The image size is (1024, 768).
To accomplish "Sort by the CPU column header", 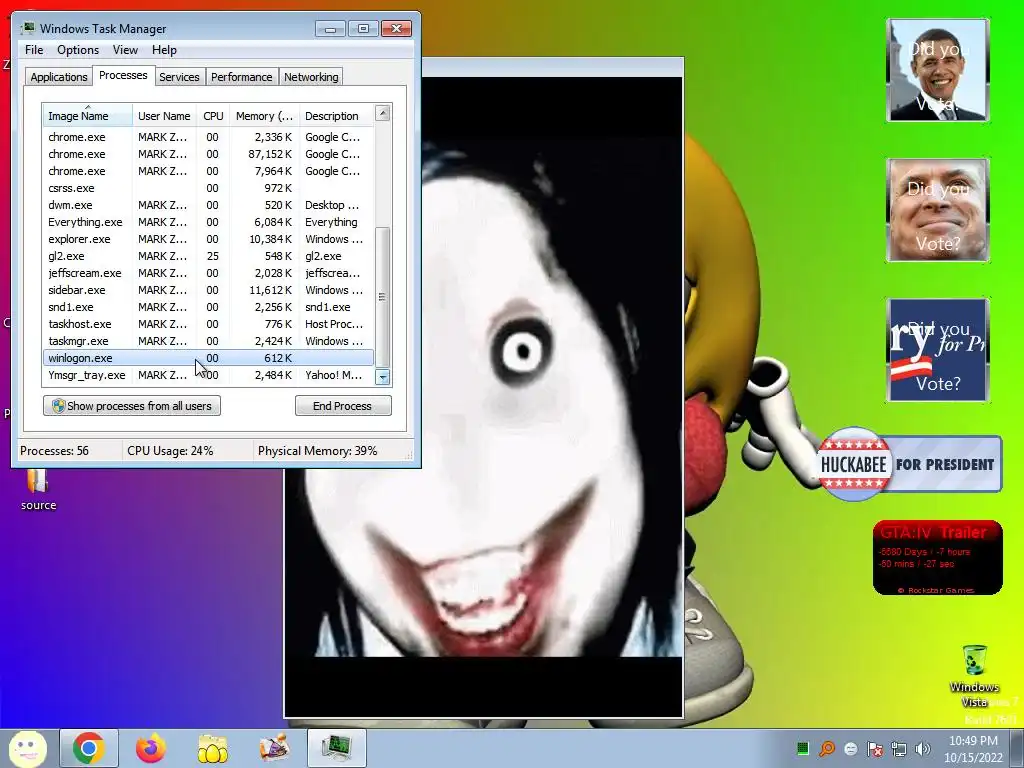I will coord(213,116).
